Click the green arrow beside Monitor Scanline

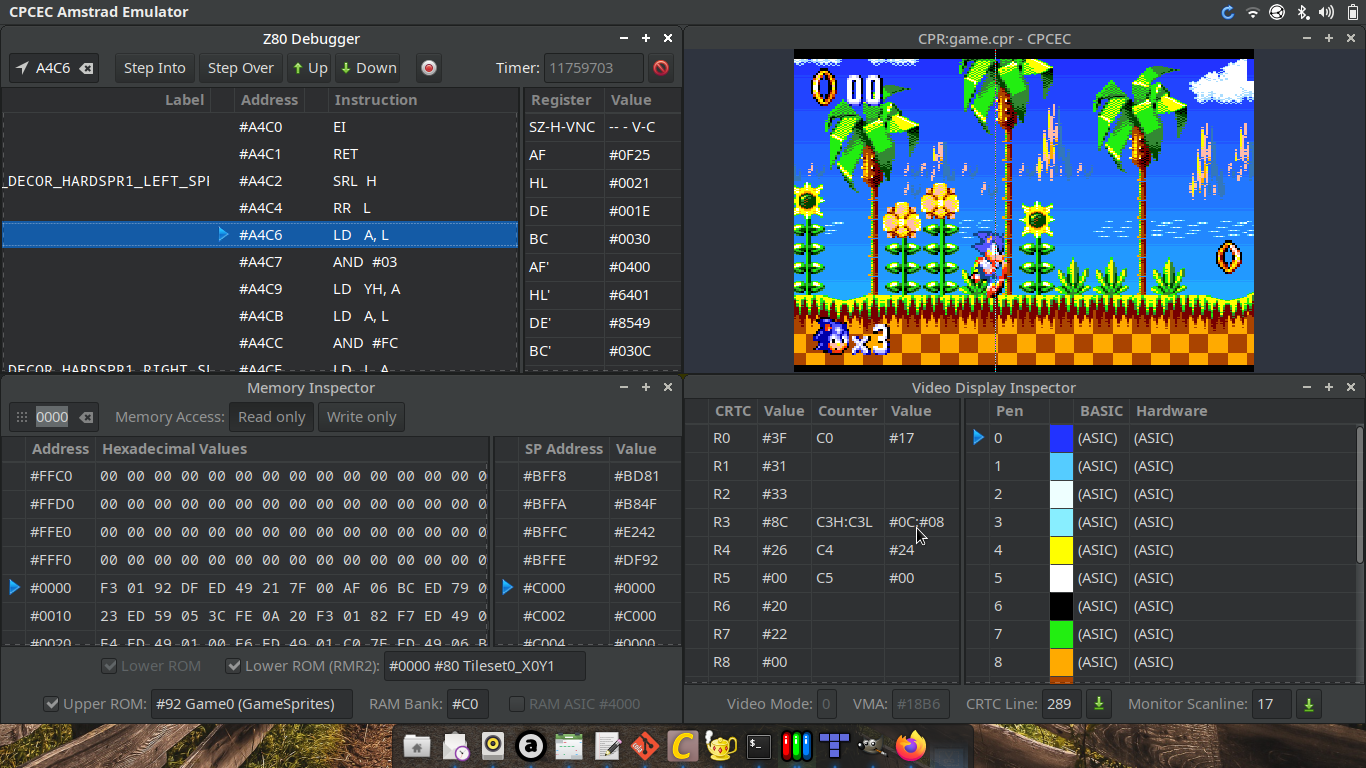click(1308, 704)
